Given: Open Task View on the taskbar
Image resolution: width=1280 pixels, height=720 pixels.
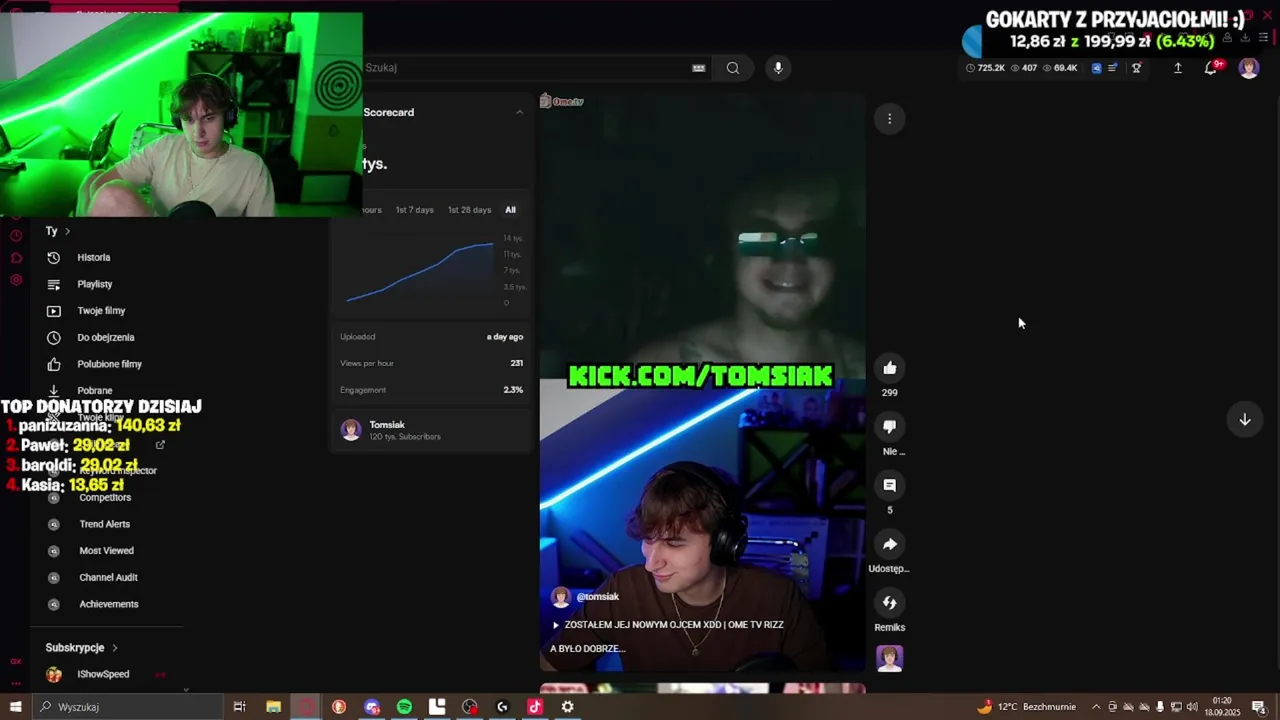Looking at the screenshot, I should [x=239, y=707].
